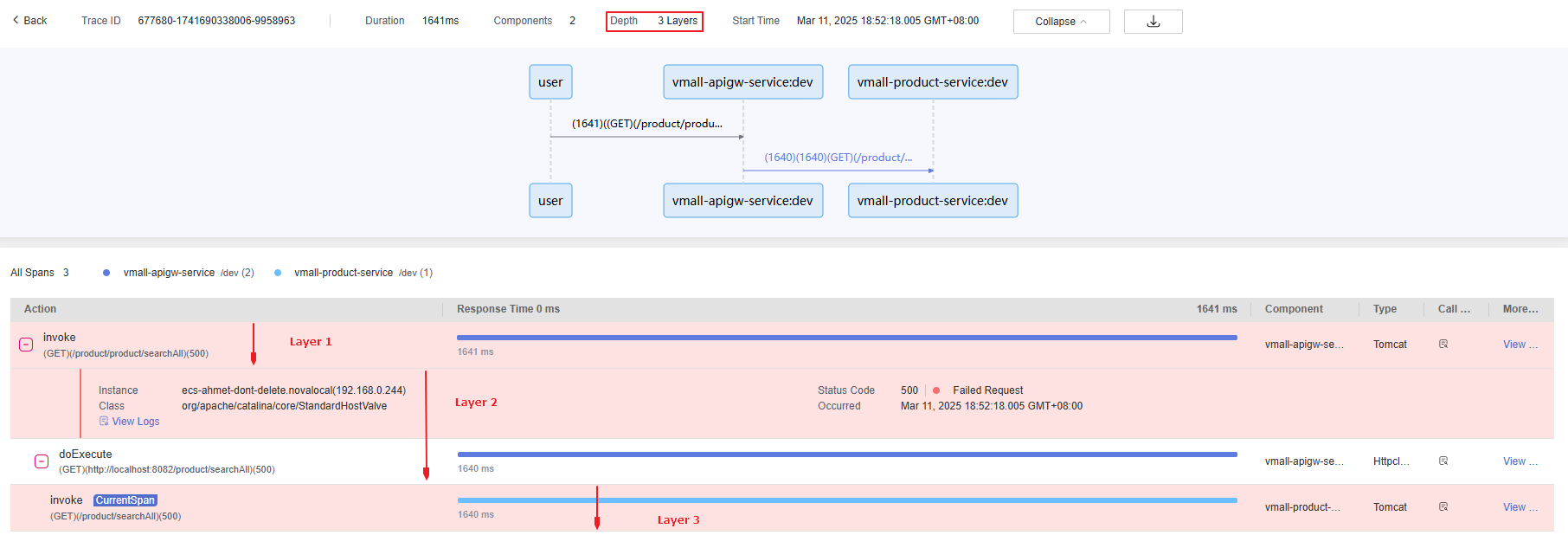Select top user node in diagram
This screenshot has width=1568, height=548.
[550, 82]
